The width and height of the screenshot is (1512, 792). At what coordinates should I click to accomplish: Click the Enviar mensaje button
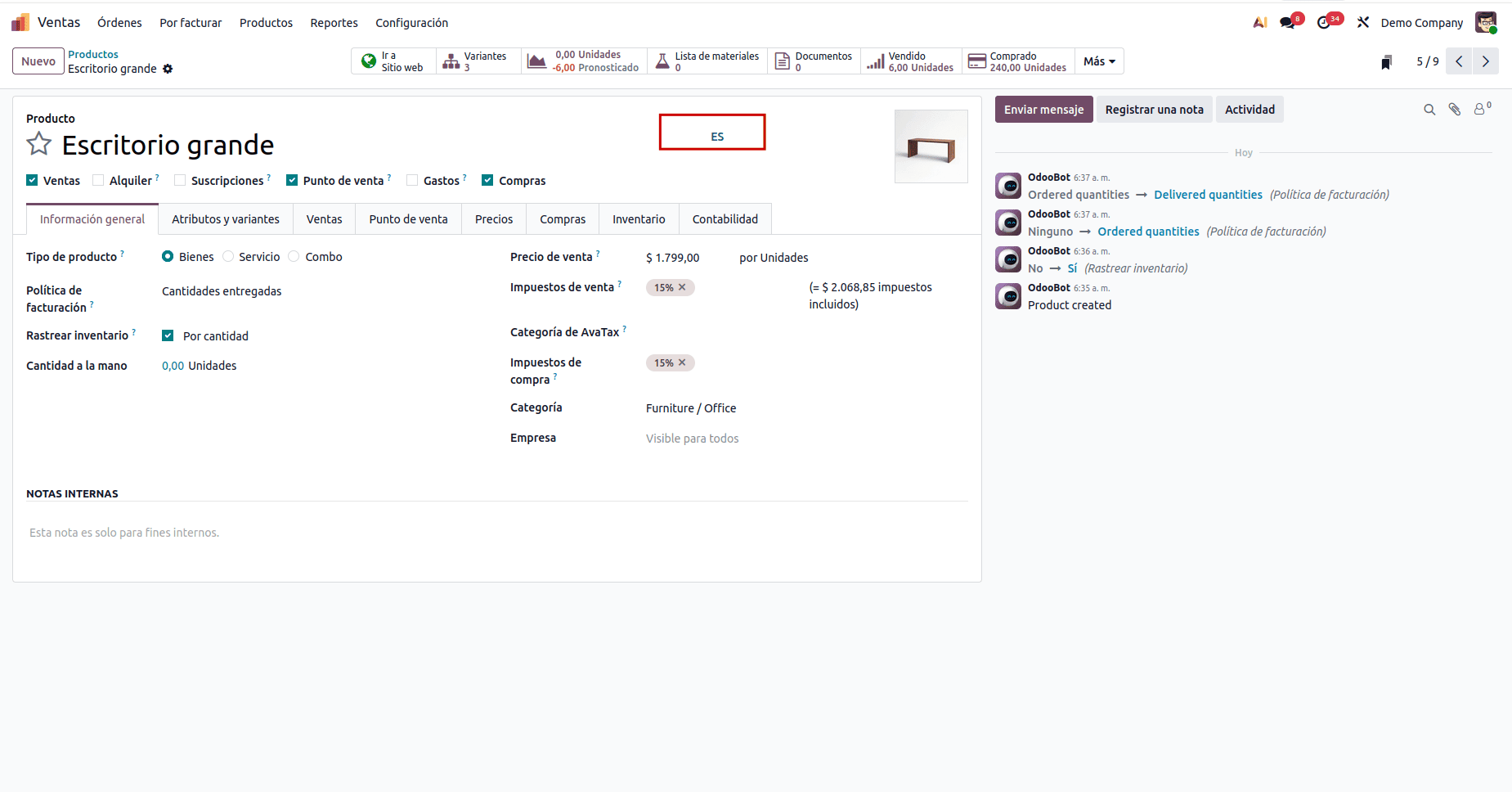pyautogui.click(x=1043, y=109)
